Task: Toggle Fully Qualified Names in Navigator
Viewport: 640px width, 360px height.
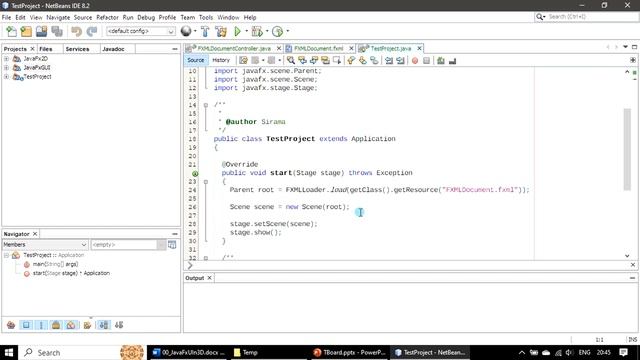Action: click(87, 325)
